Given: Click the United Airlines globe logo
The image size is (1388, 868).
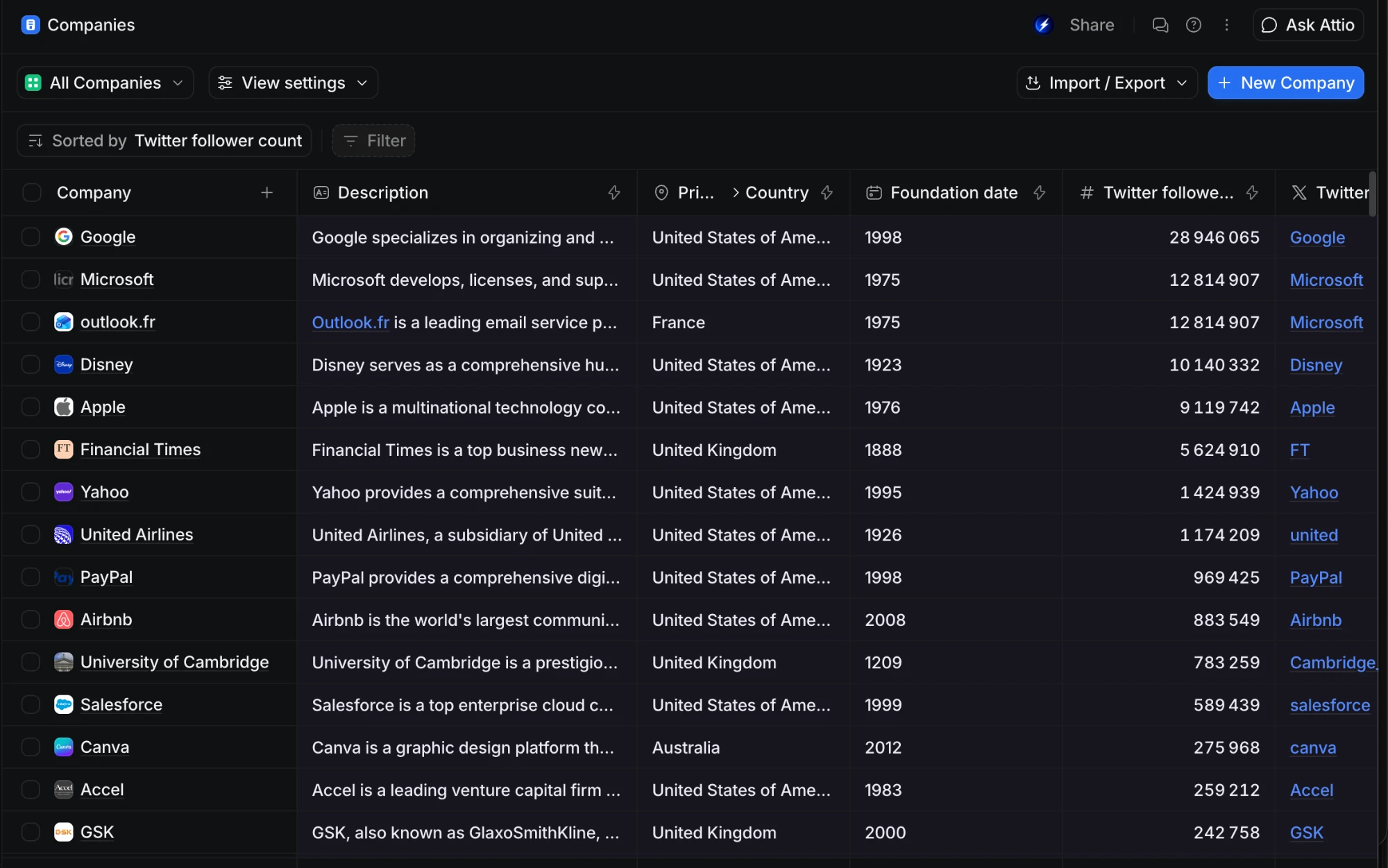Looking at the screenshot, I should click(64, 534).
